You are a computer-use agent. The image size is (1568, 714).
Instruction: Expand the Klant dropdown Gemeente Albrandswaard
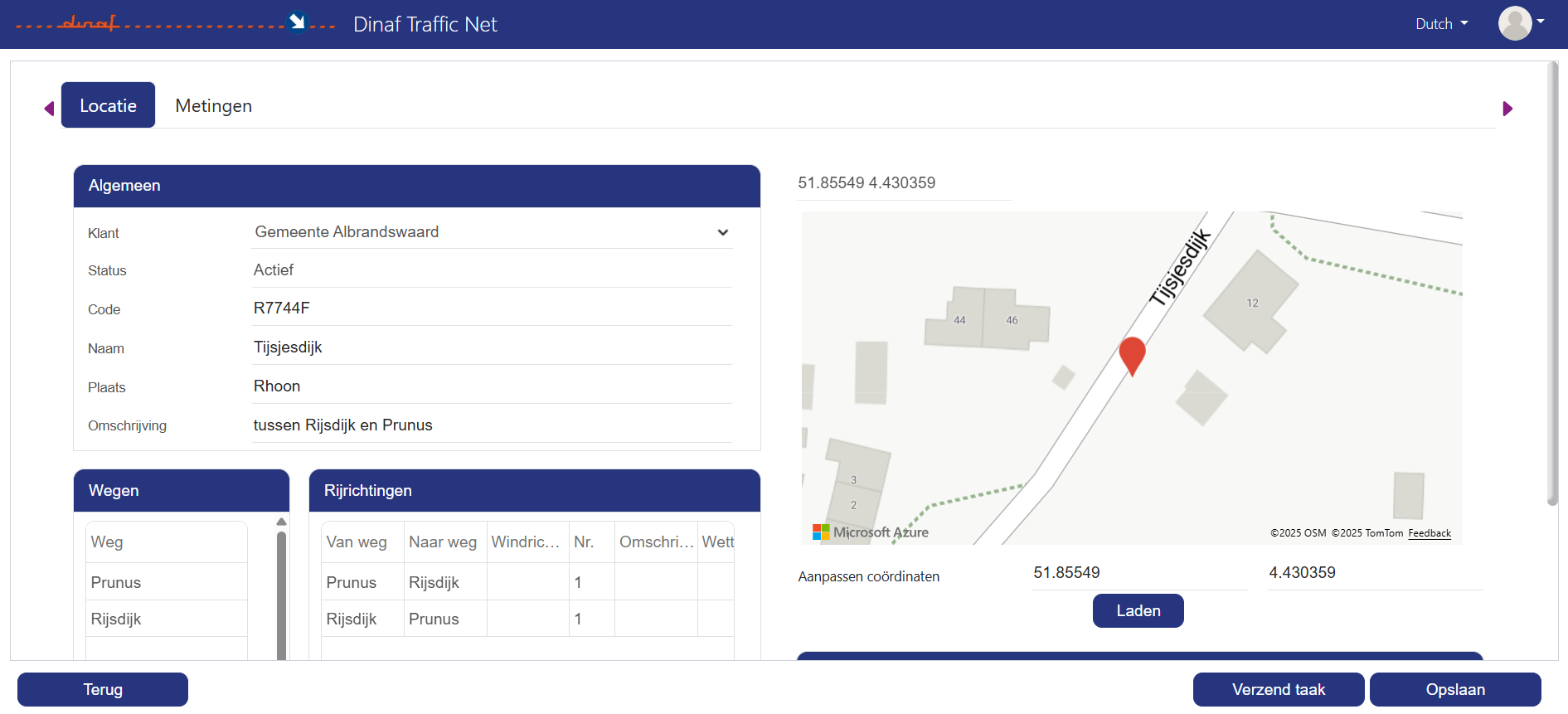point(493,232)
